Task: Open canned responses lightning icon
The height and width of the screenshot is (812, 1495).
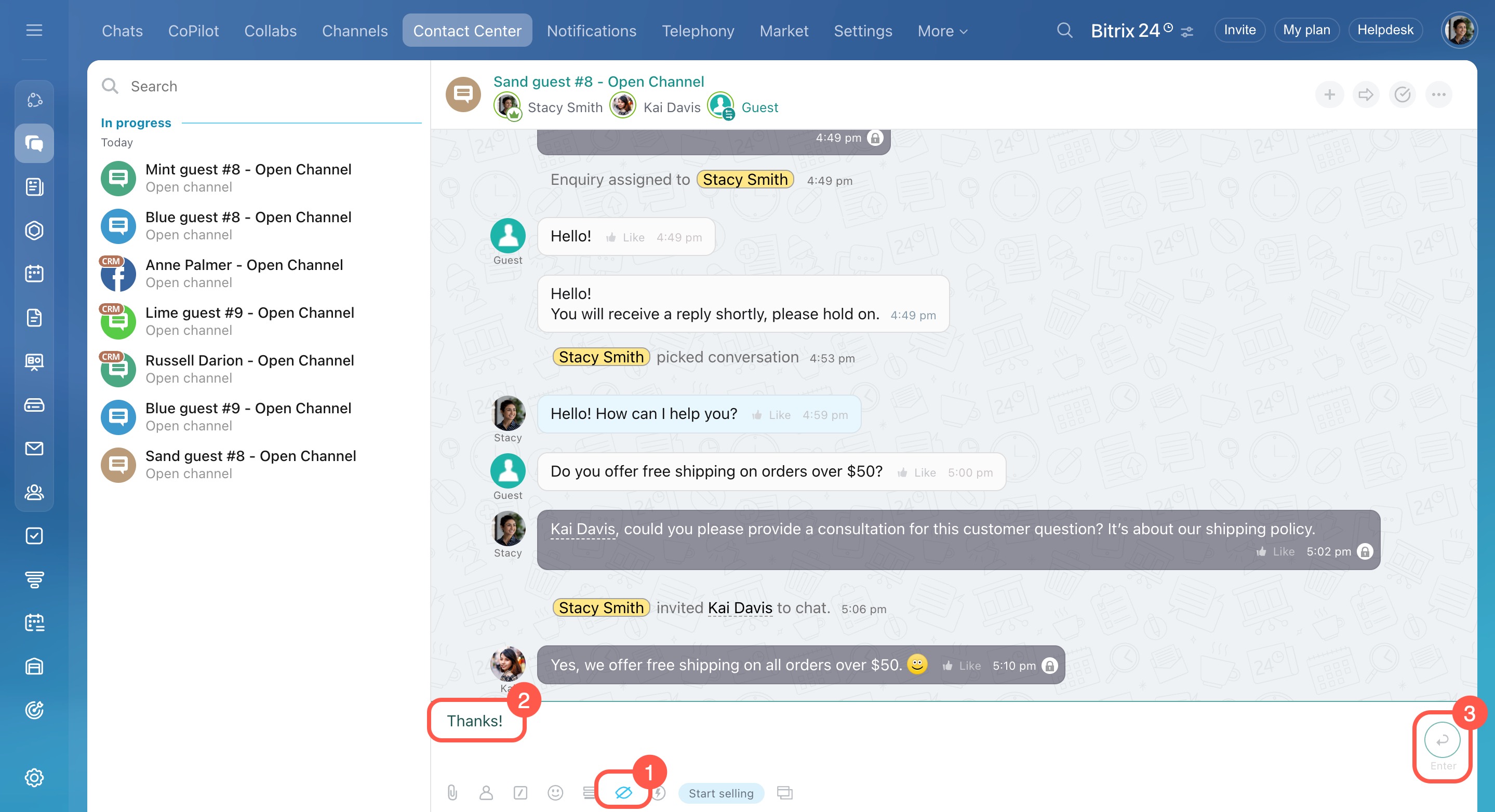Action: (659, 793)
